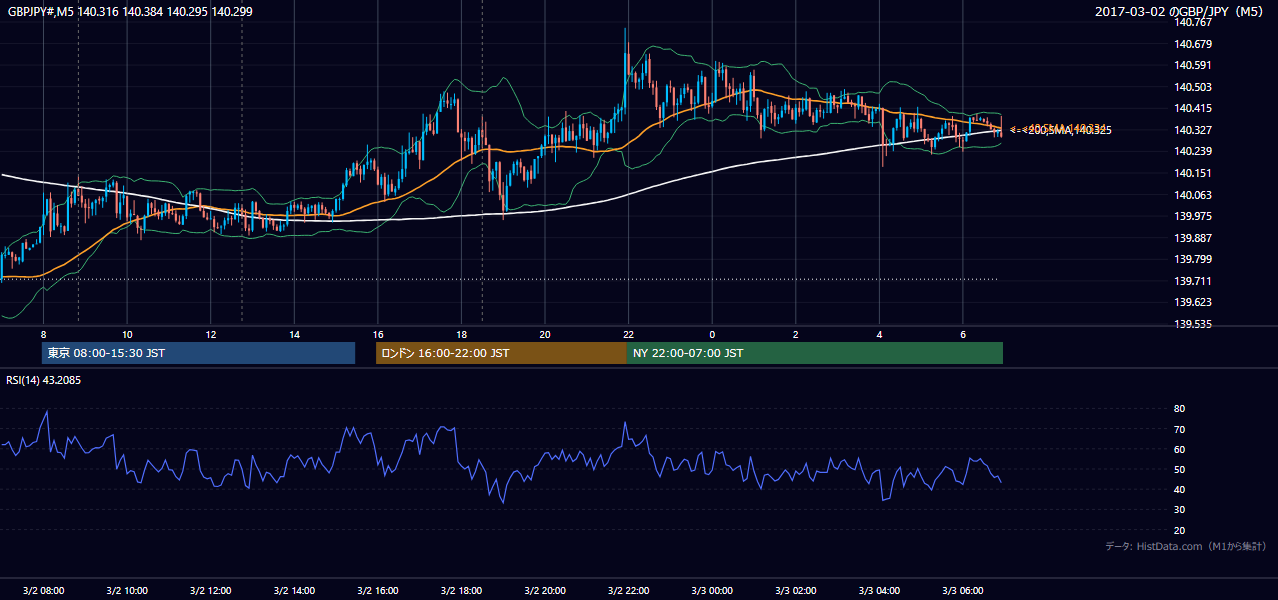
Task: Click hour tick 0 under the price chart
Action: pyautogui.click(x=712, y=334)
